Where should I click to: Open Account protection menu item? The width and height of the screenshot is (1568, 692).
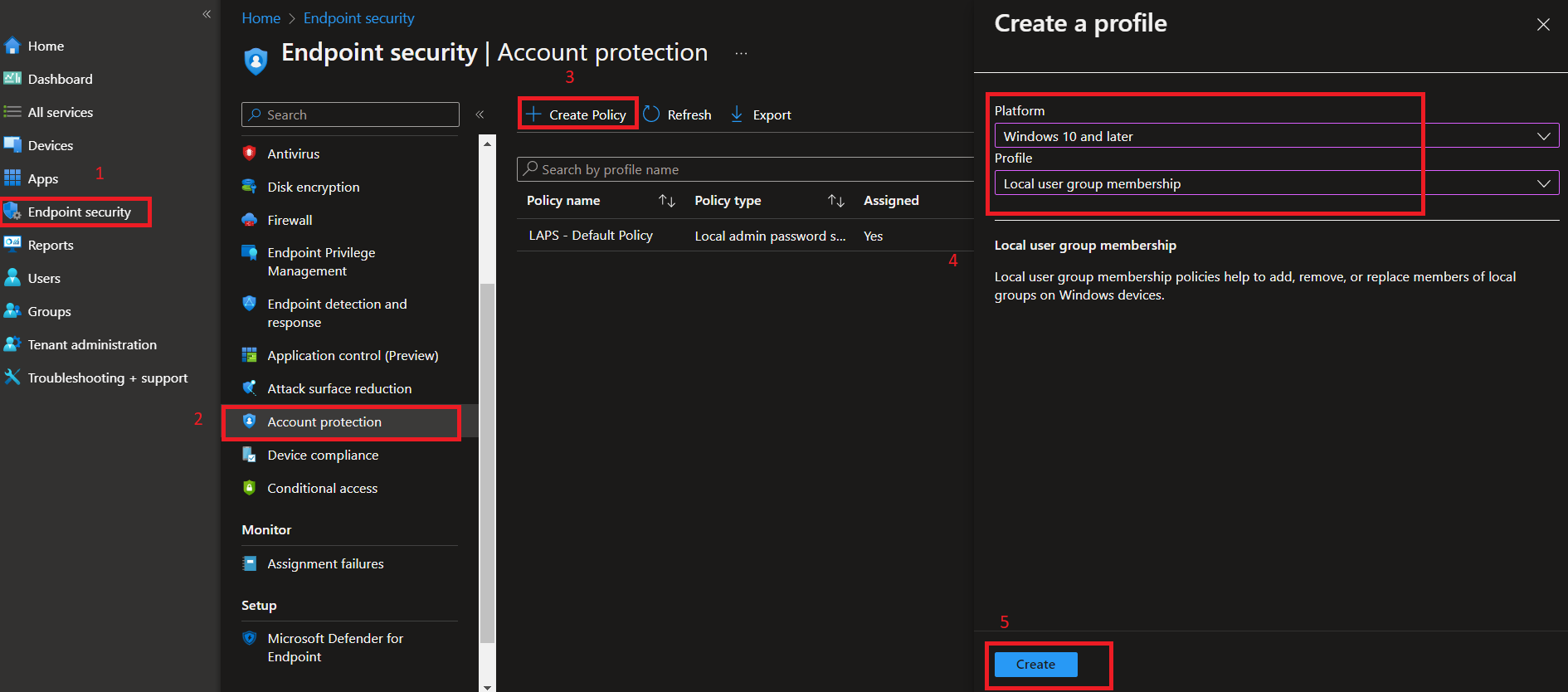[324, 422]
